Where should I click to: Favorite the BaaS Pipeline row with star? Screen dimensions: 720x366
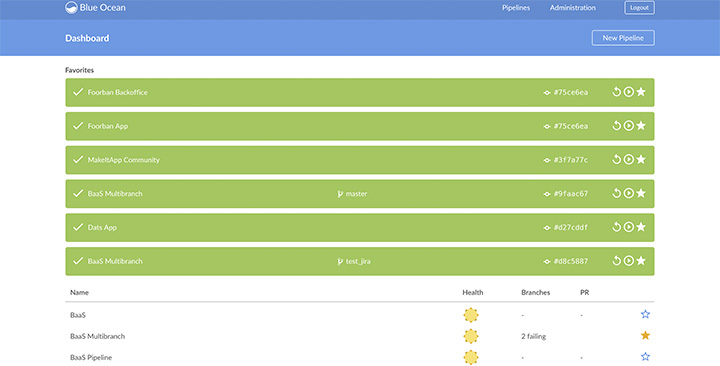click(x=645, y=356)
